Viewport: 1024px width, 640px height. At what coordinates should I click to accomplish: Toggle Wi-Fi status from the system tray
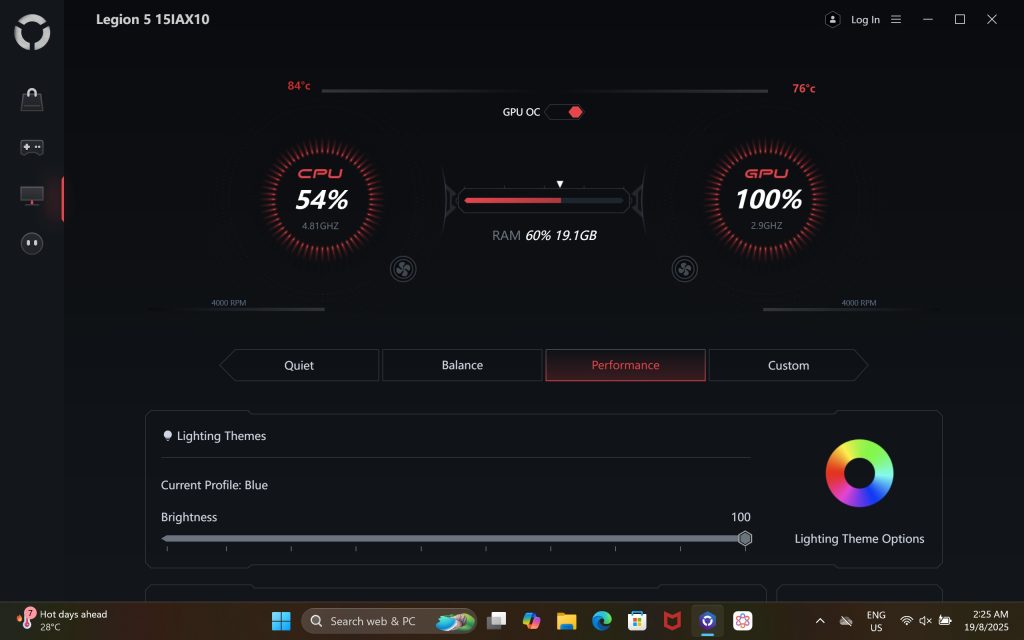(906, 620)
